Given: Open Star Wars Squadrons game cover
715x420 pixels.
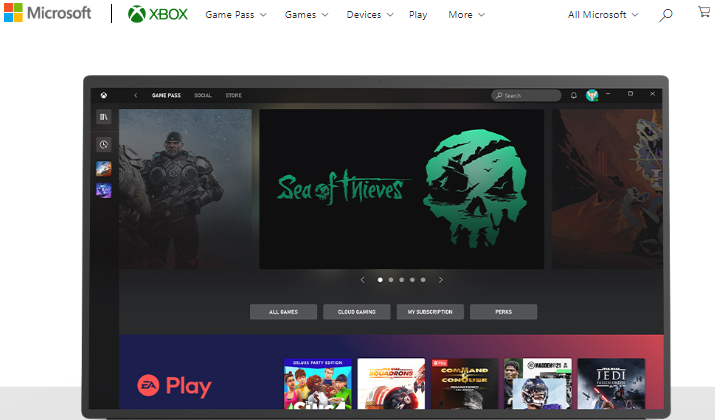Looking at the screenshot, I should coord(391,384).
